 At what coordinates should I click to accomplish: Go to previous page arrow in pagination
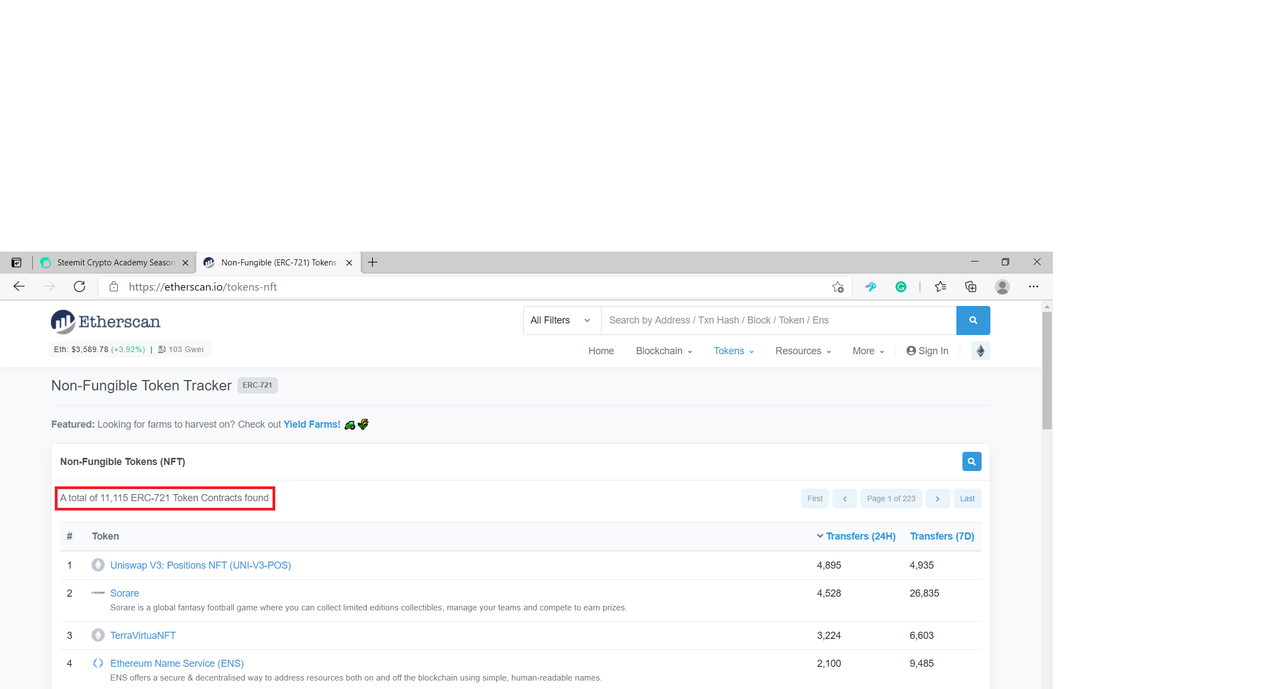tap(845, 498)
